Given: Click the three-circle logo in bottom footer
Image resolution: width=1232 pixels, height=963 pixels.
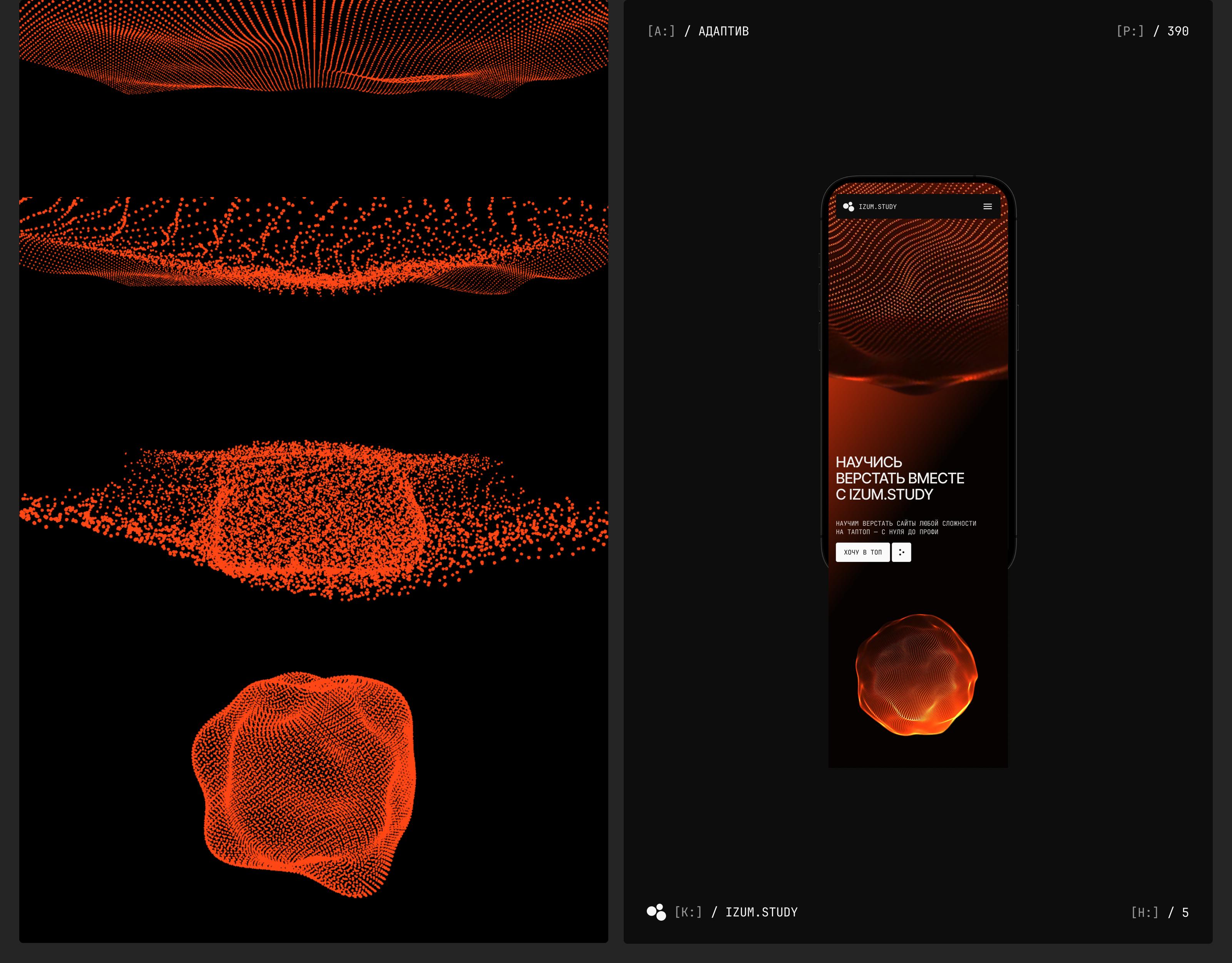Looking at the screenshot, I should 656,912.
